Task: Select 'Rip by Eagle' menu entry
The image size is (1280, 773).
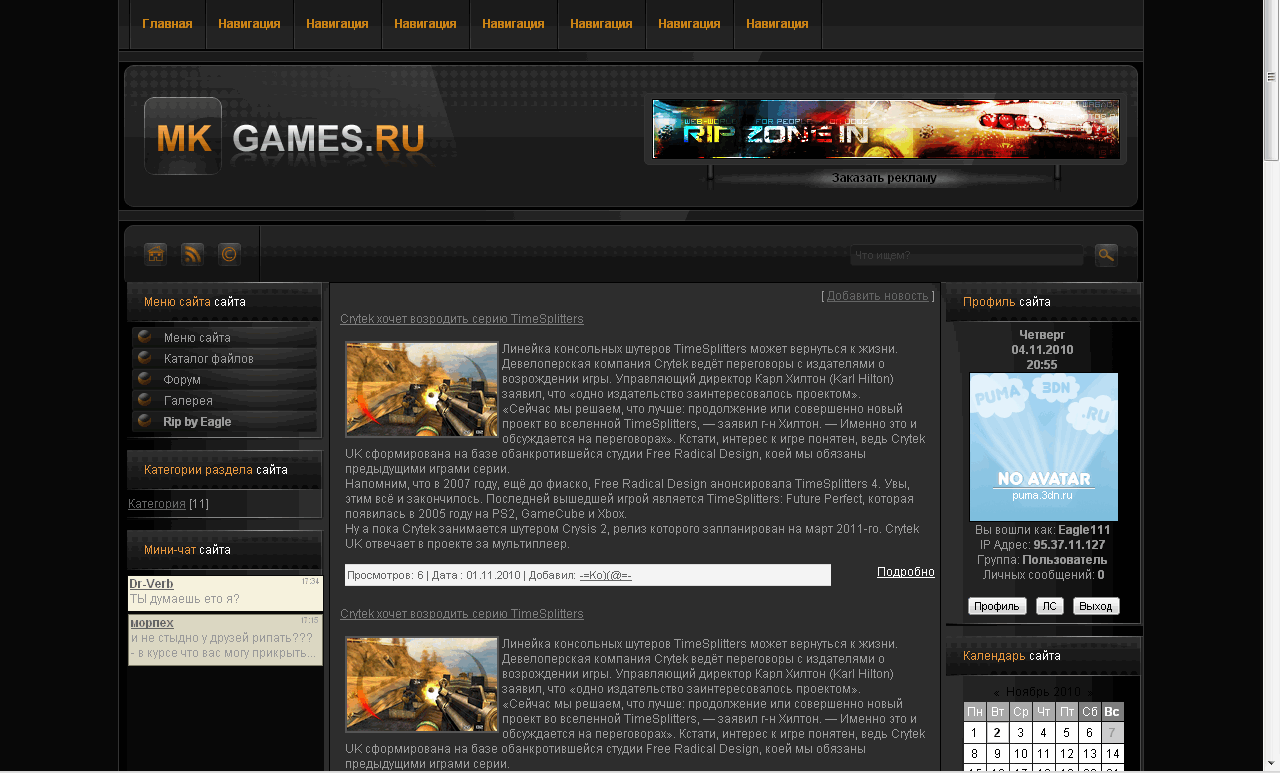Action: [x=225, y=421]
